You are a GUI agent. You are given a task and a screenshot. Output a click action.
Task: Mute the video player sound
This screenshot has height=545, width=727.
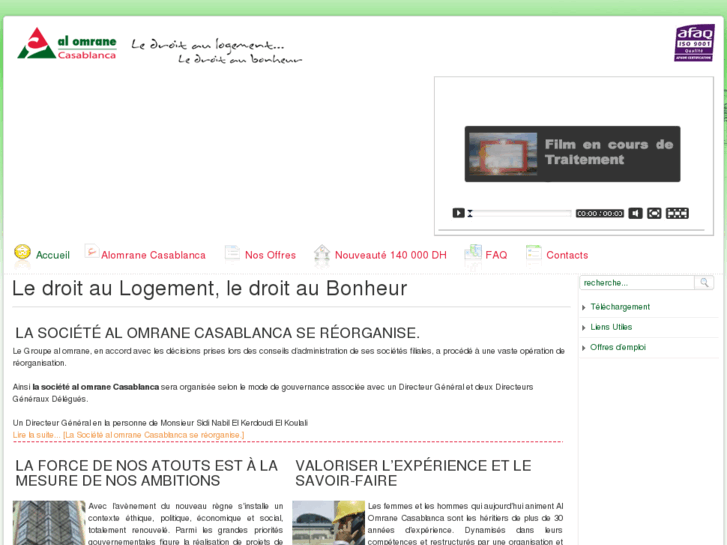[635, 213]
